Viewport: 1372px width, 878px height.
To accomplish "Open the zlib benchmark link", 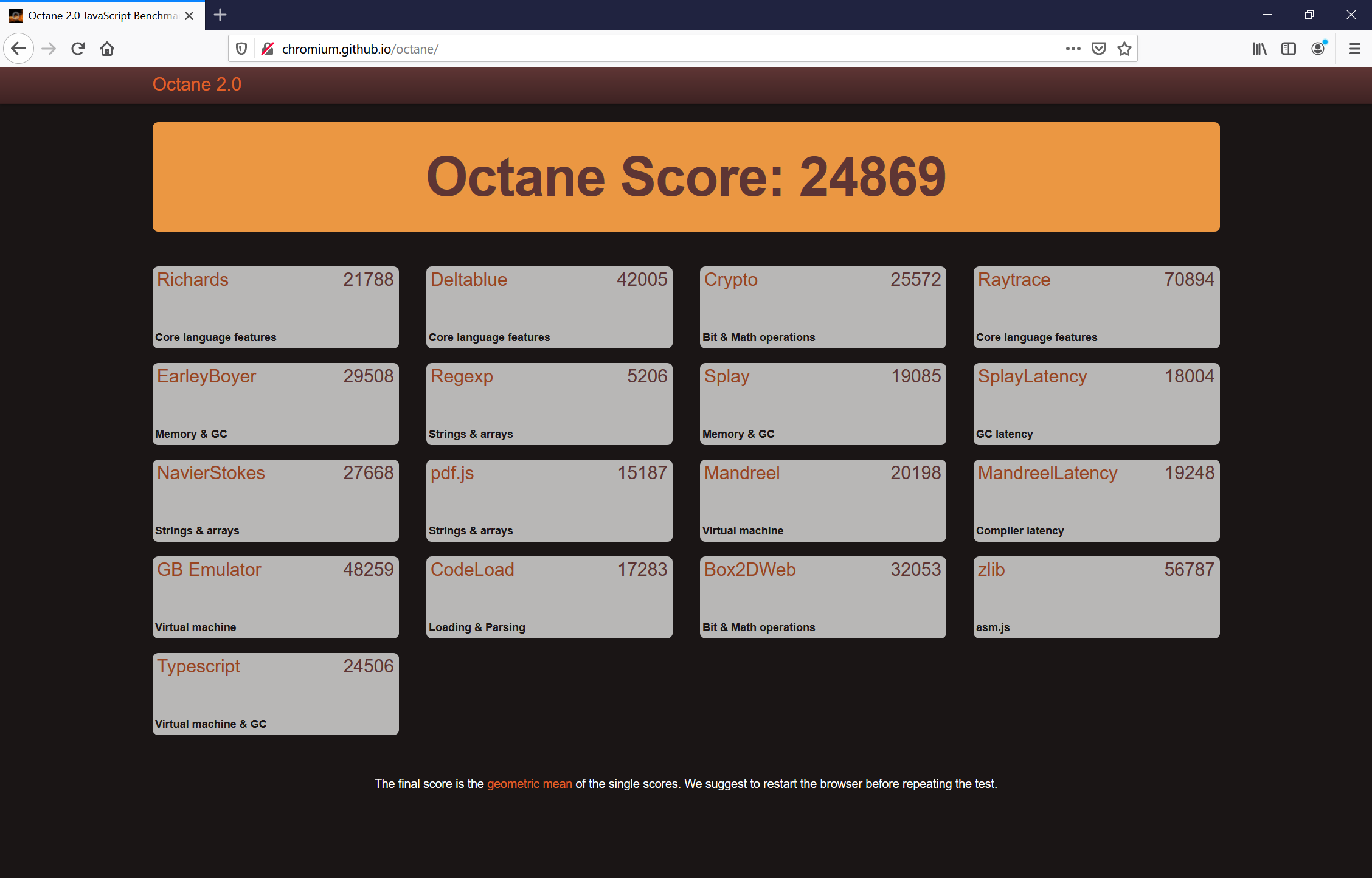I will click(x=991, y=569).
